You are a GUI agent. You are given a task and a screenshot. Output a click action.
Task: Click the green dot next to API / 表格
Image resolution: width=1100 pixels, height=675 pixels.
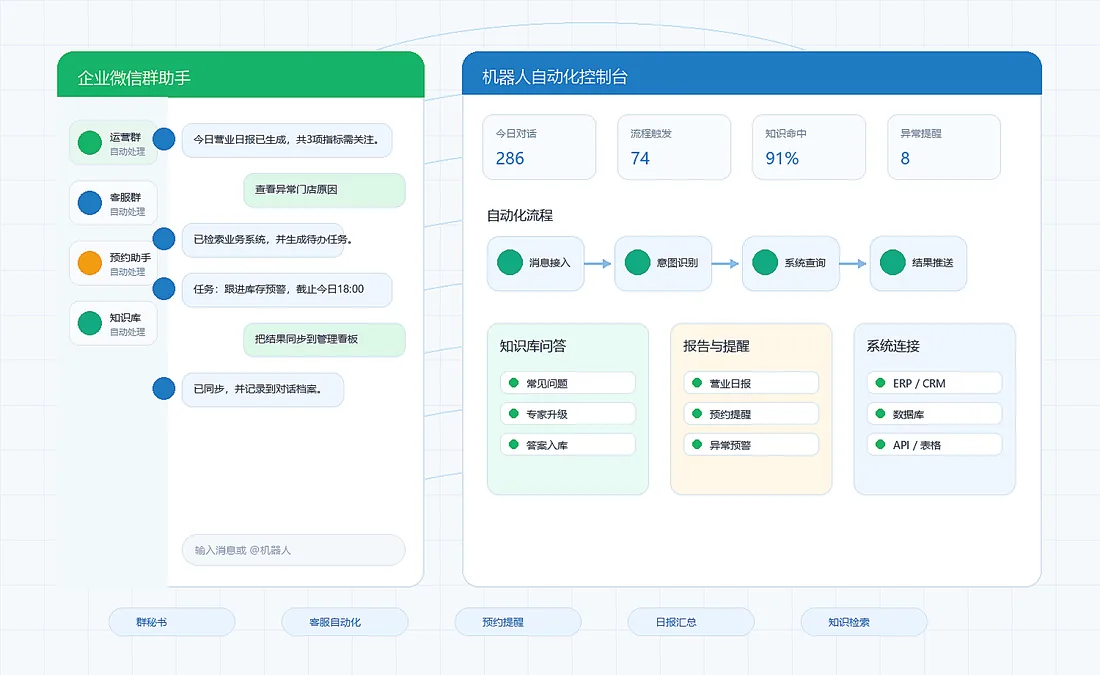click(880, 444)
